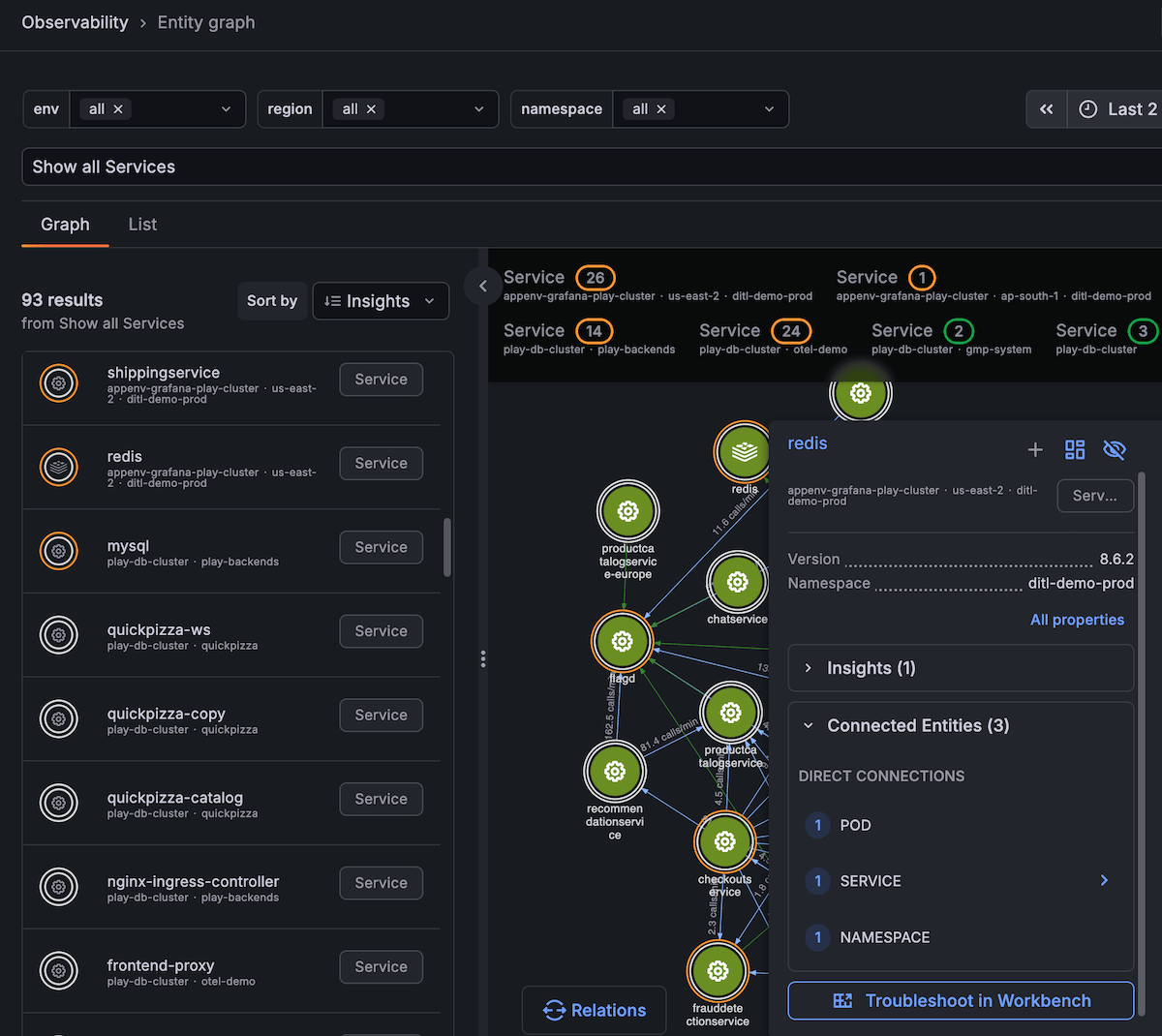Switch to the List tab
Viewport: 1162px width, 1036px height.
pyautogui.click(x=141, y=224)
